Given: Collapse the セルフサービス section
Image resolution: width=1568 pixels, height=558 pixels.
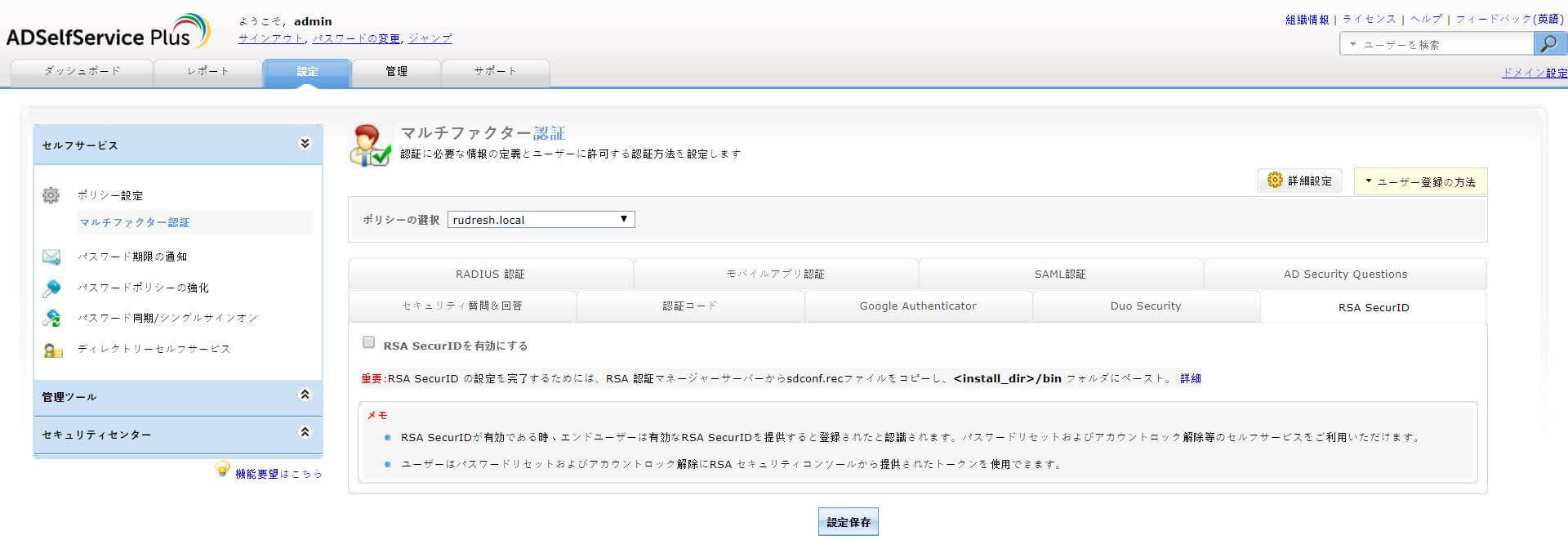Looking at the screenshot, I should (x=305, y=144).
